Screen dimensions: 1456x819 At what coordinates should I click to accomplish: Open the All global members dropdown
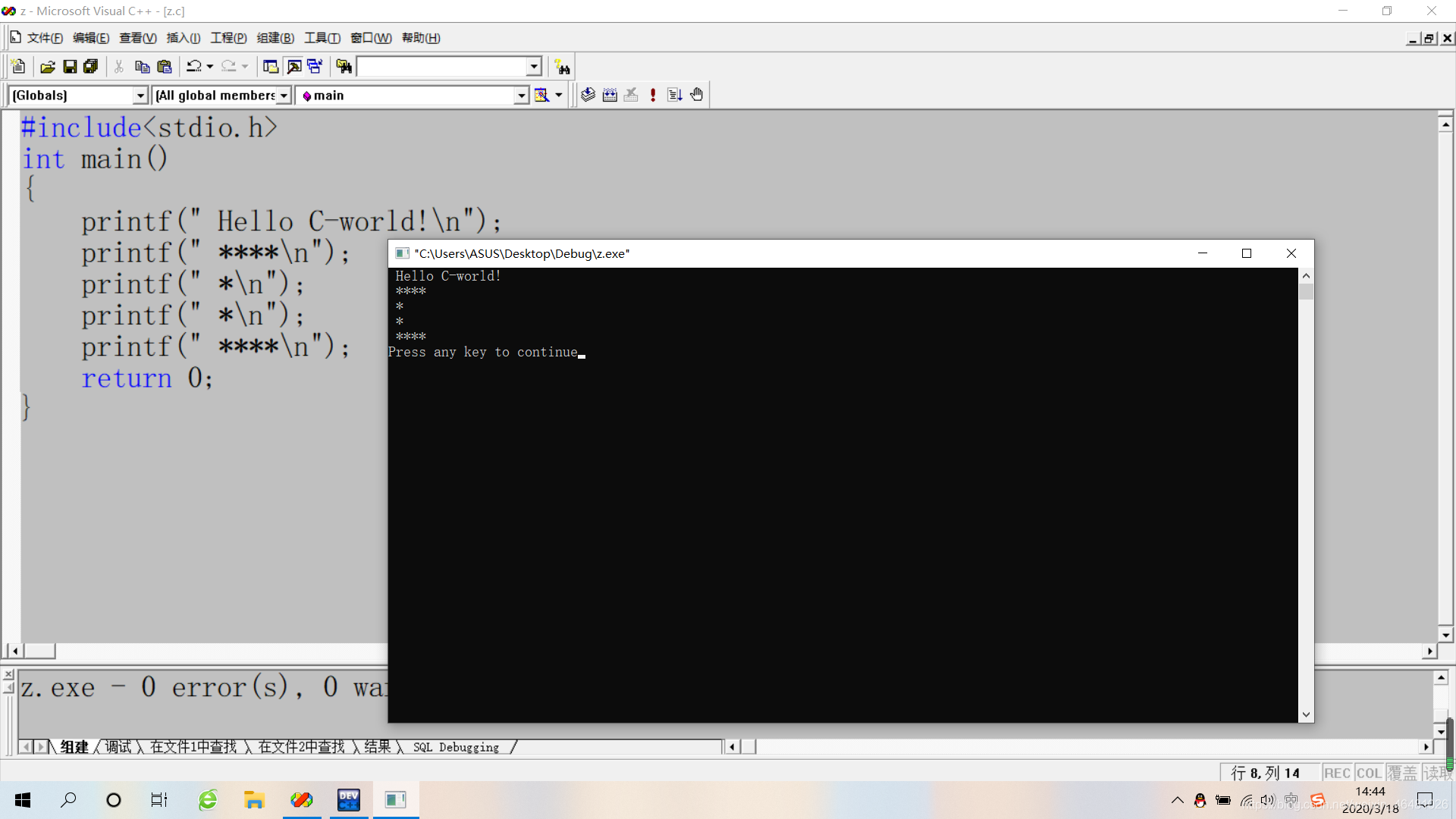pos(284,96)
